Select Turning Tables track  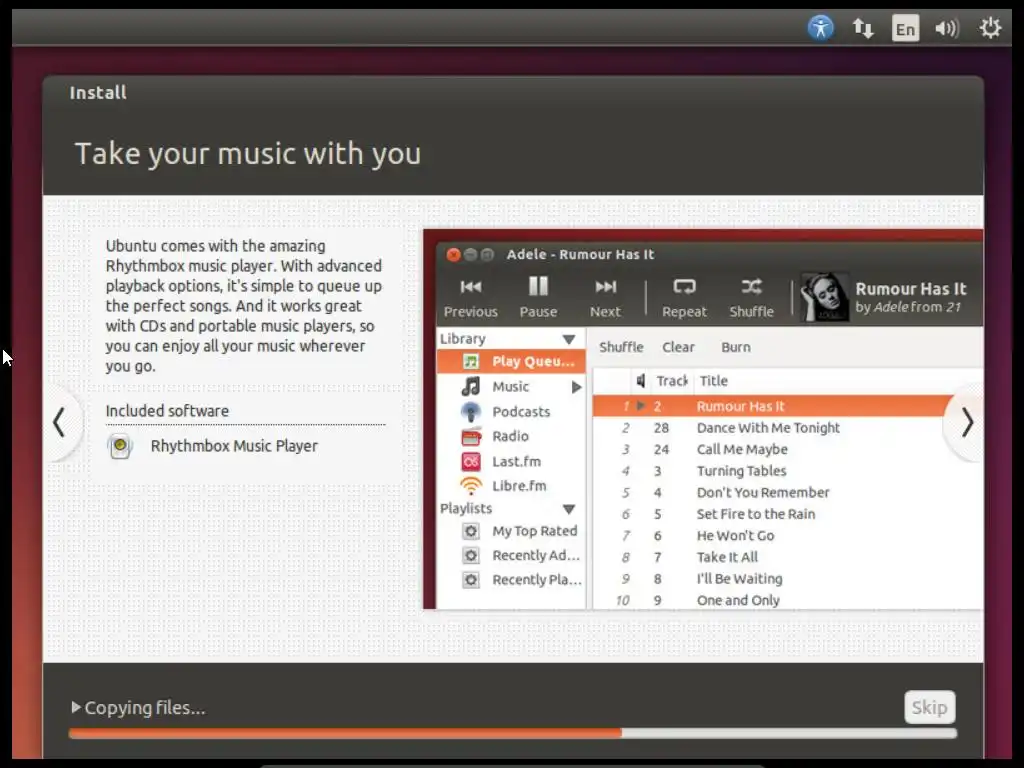(788, 471)
